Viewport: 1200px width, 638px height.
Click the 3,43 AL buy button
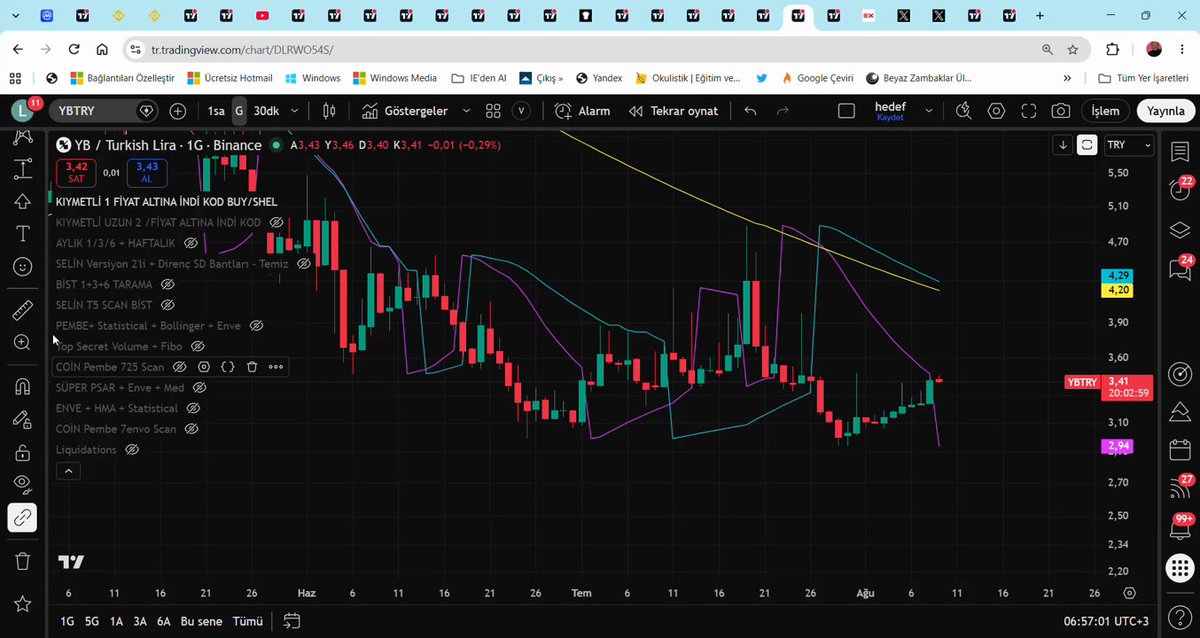point(147,172)
